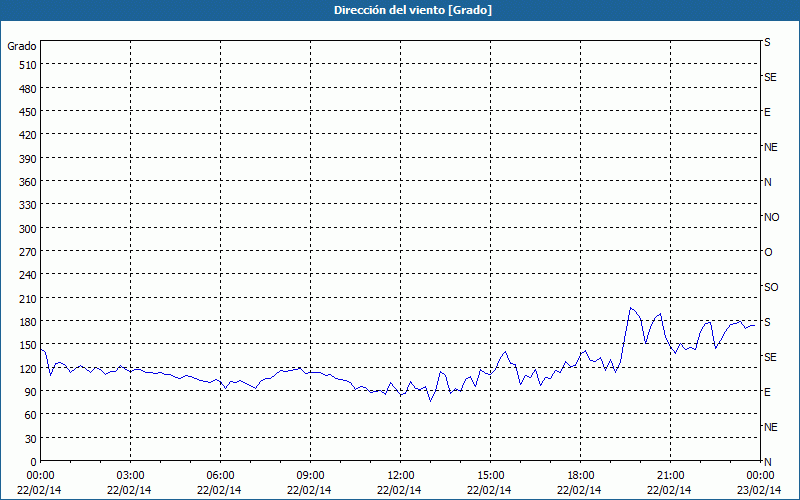
Task: Click the '15:00' x-axis time
Action: click(490, 476)
